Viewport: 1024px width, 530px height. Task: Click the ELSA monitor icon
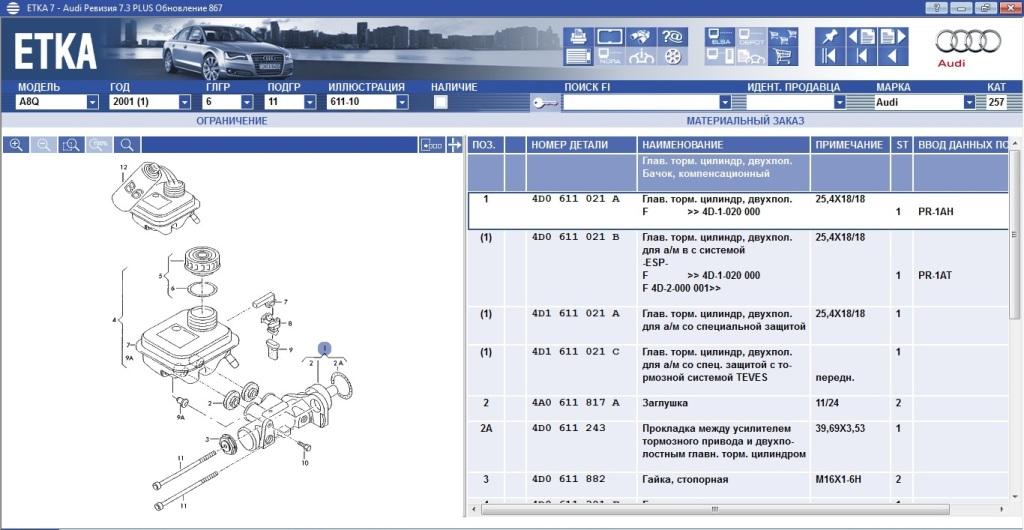click(719, 37)
